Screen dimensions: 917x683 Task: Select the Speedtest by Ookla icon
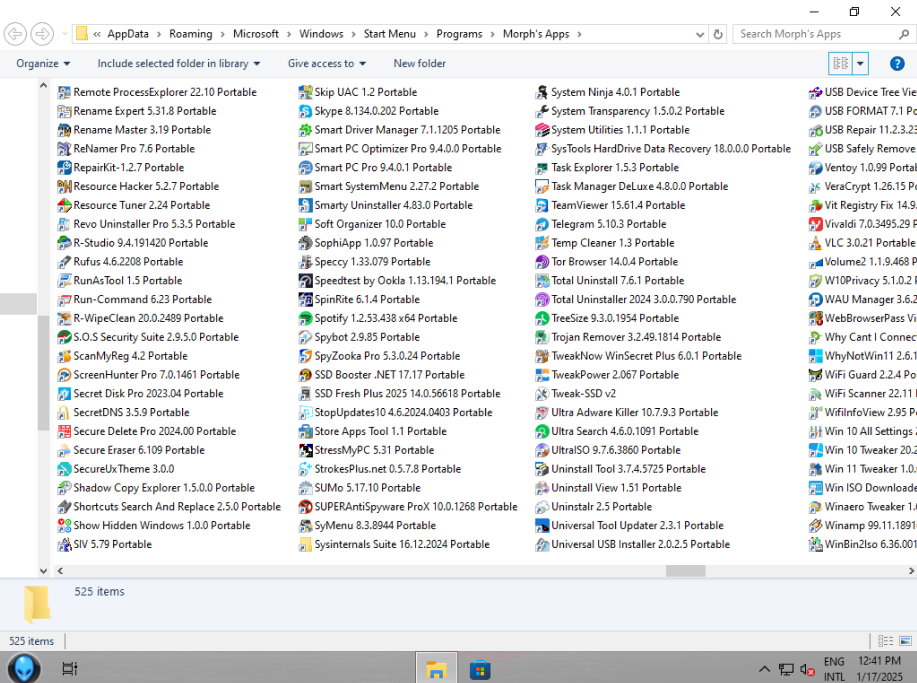[305, 281]
